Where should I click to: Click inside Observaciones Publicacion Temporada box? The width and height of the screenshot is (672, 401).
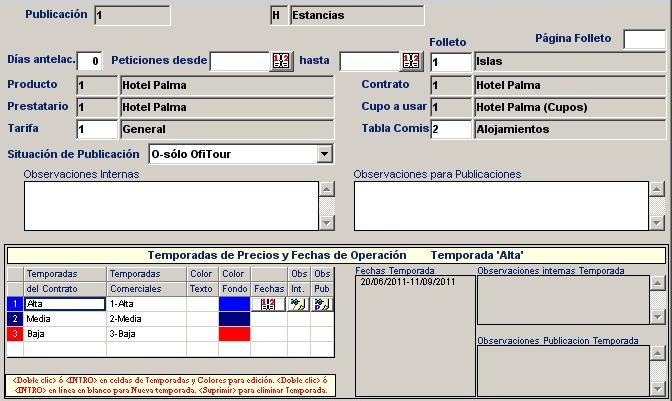[563, 371]
